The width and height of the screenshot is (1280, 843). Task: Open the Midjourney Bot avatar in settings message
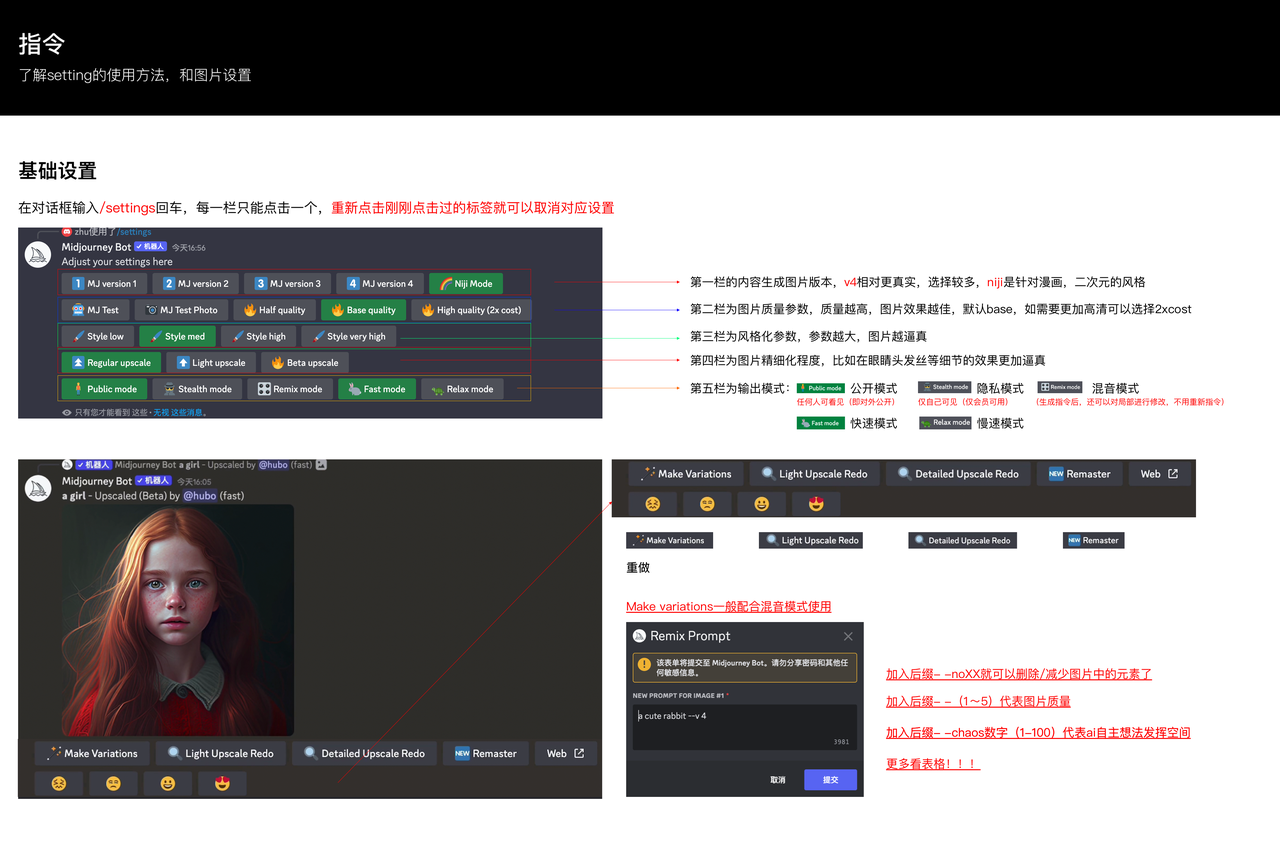coord(38,254)
